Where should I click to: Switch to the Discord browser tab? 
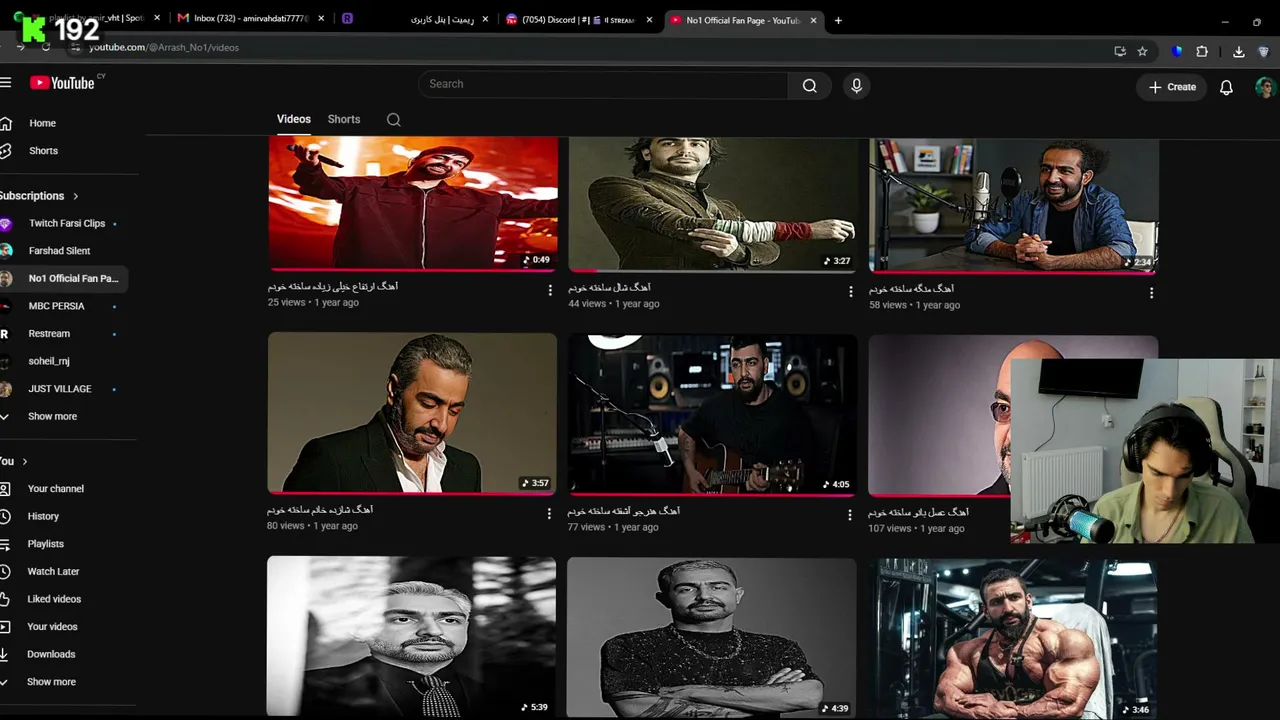click(x=580, y=19)
